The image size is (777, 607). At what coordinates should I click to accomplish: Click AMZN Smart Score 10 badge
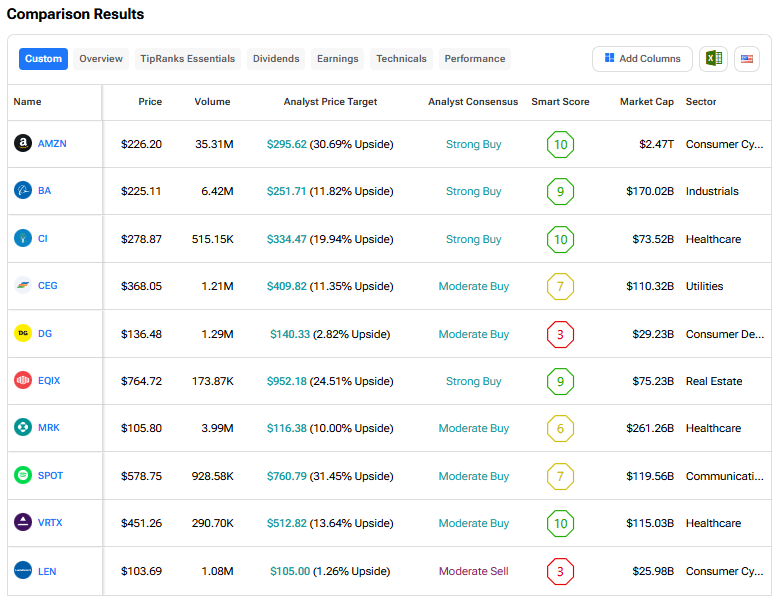pyautogui.click(x=560, y=145)
